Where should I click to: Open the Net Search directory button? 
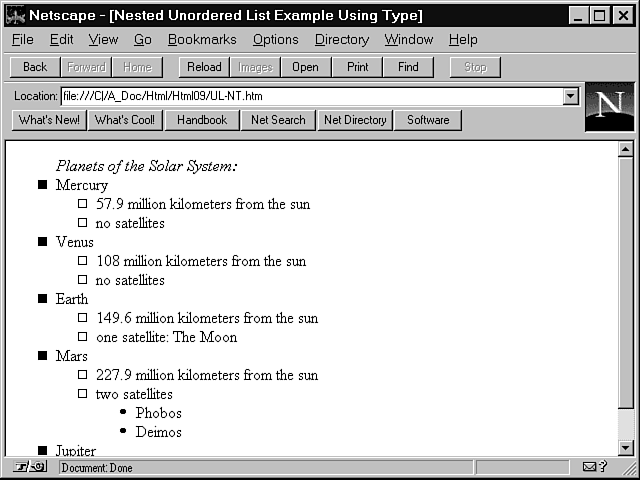pos(278,120)
